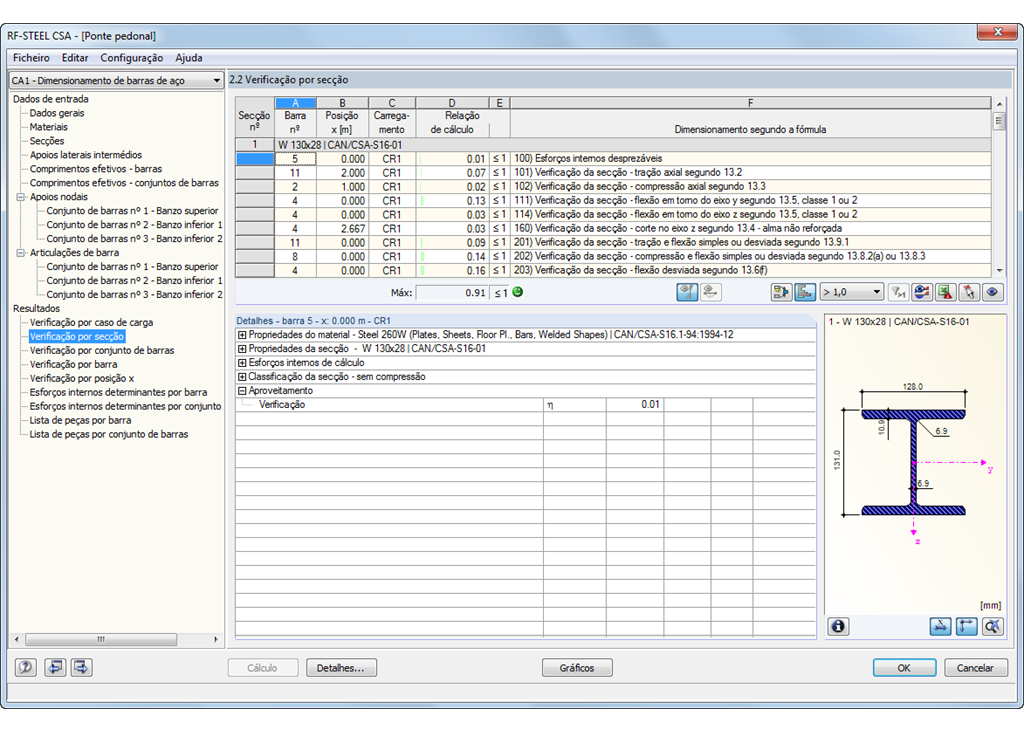Select the row for formula 111 flexão eixo y
Screen dimensions: 1024x733
(613, 201)
